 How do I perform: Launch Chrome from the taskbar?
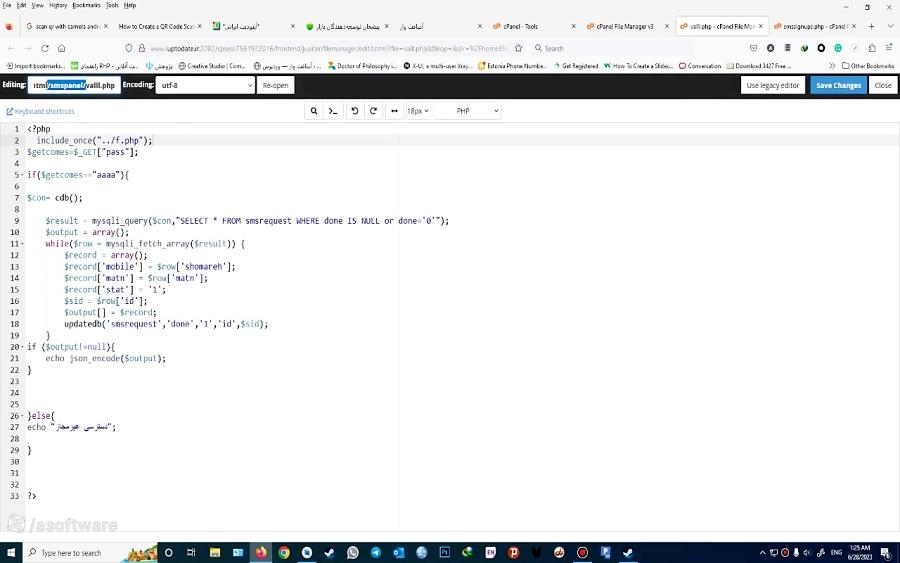284,552
